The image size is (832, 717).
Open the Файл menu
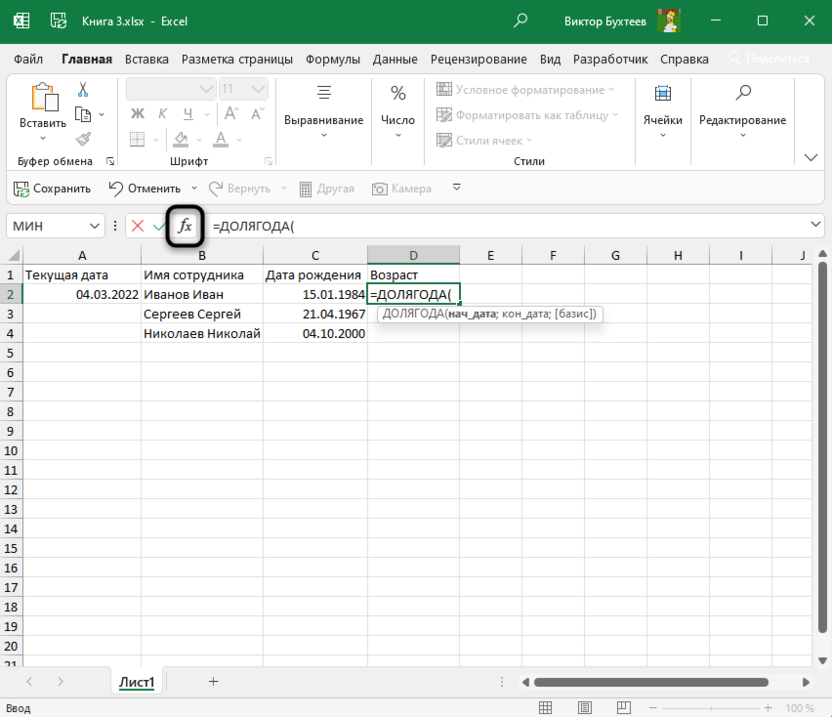click(x=28, y=59)
